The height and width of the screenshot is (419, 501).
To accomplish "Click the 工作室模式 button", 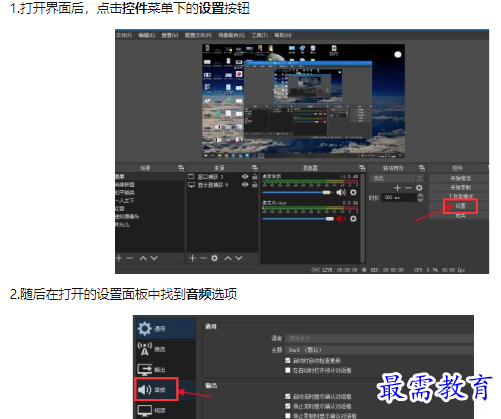I will point(460,197).
